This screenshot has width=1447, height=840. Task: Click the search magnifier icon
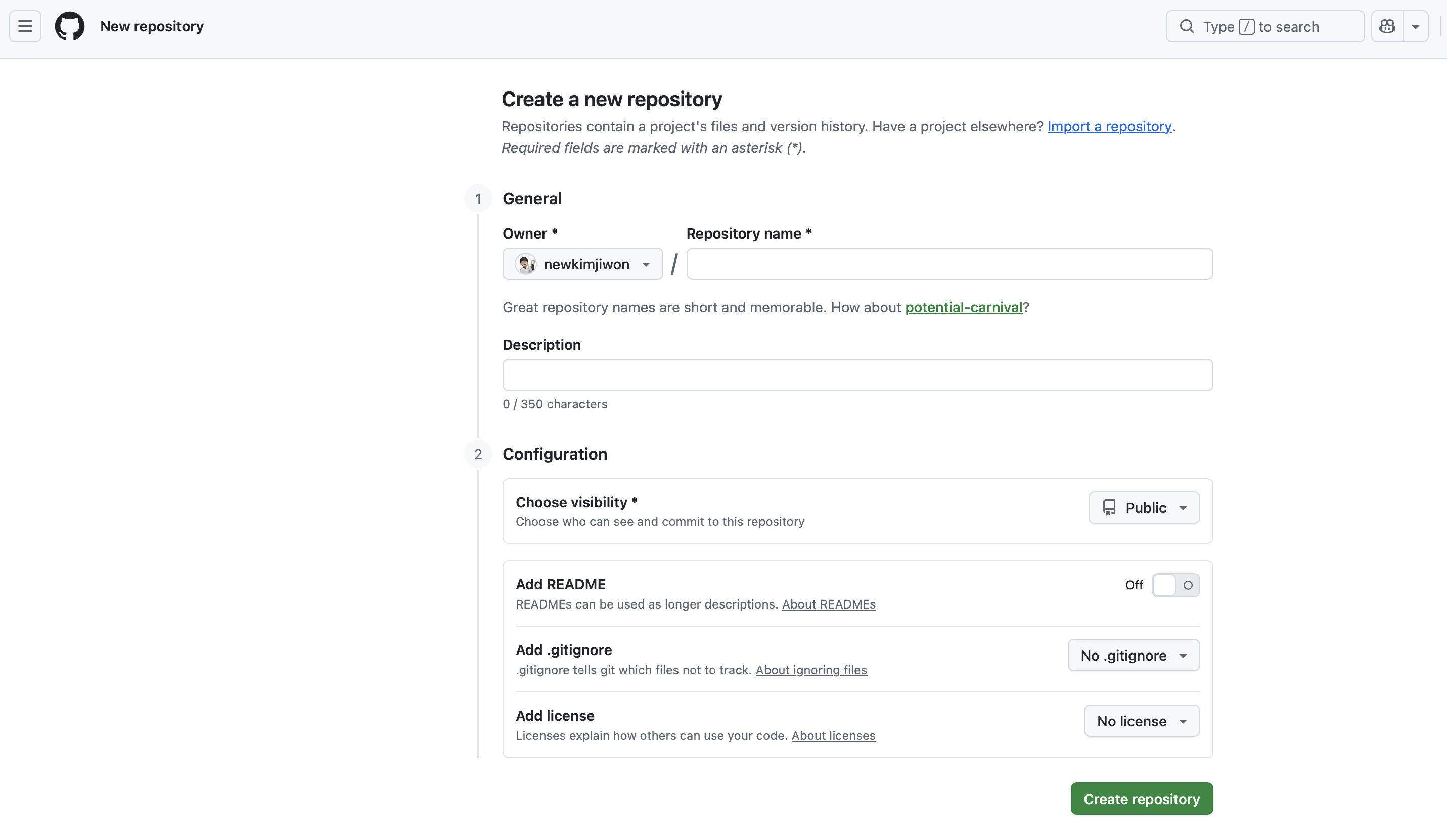[1186, 26]
